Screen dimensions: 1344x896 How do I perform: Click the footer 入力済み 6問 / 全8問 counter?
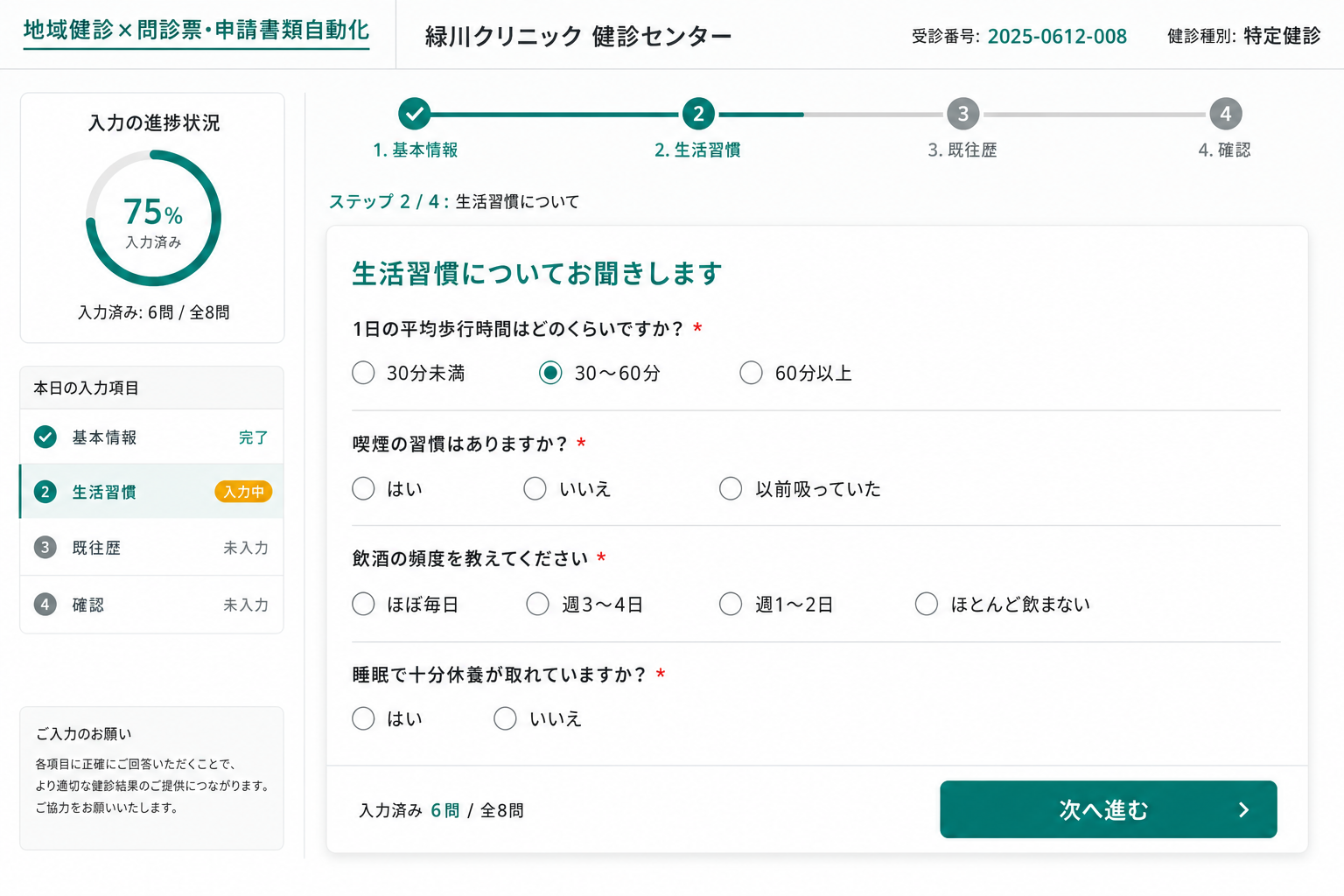(441, 810)
